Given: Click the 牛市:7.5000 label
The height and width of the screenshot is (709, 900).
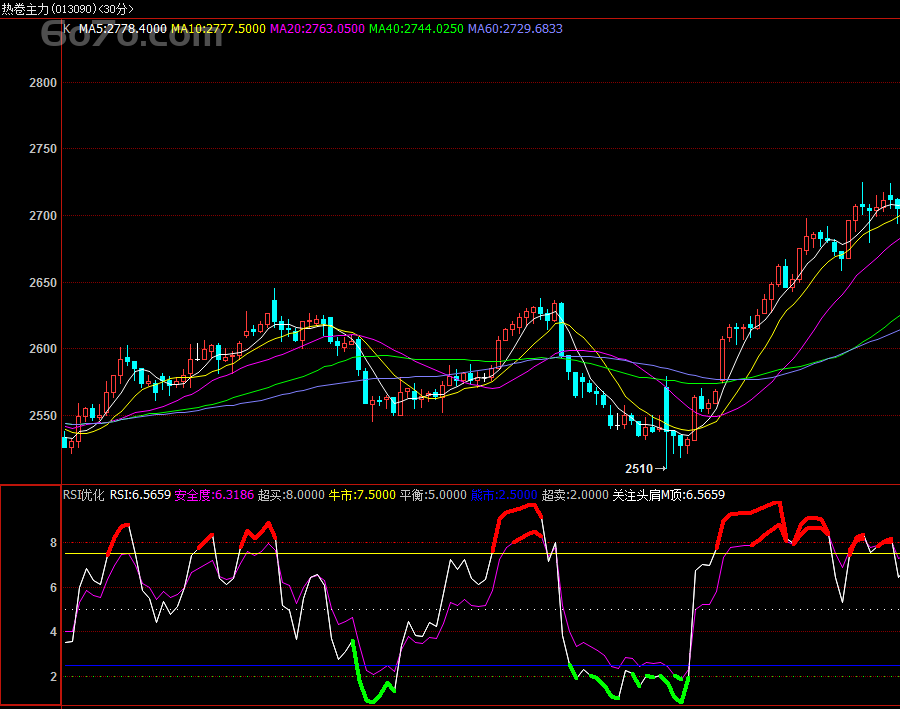Looking at the screenshot, I should (362, 495).
